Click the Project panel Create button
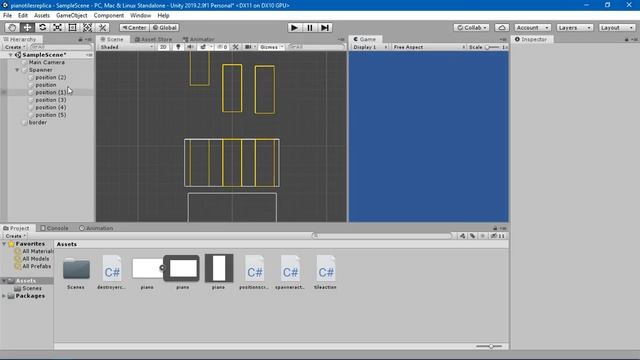The height and width of the screenshot is (360, 640). tap(15, 236)
